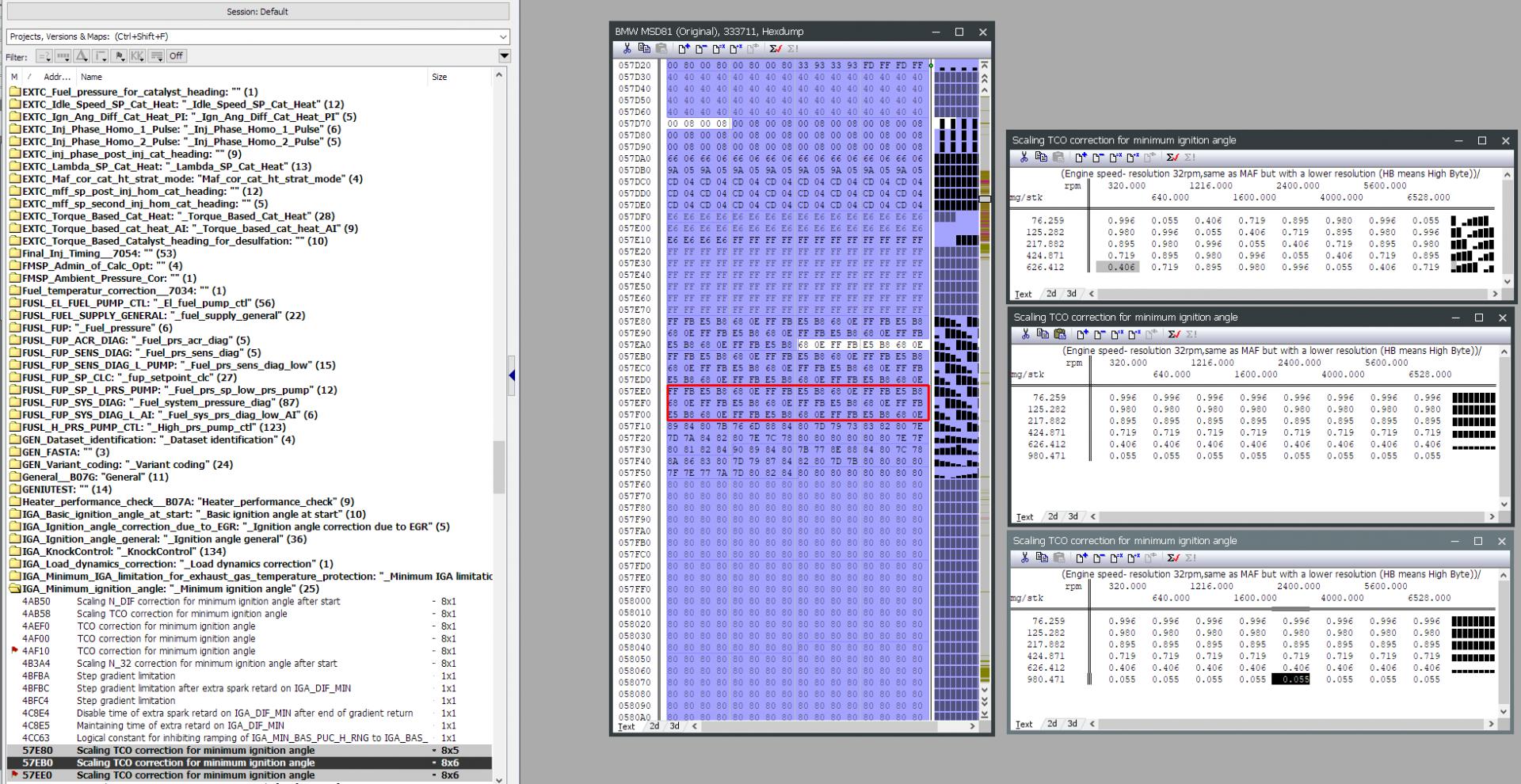Click the Copy icon in Hexdump toolbar
This screenshot has height=784, width=1521.
[643, 49]
